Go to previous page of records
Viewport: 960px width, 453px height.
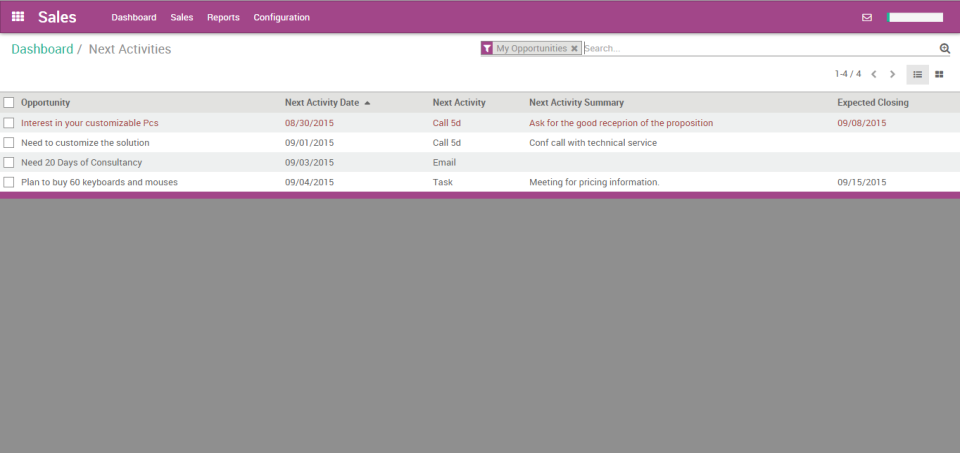pos(873,74)
